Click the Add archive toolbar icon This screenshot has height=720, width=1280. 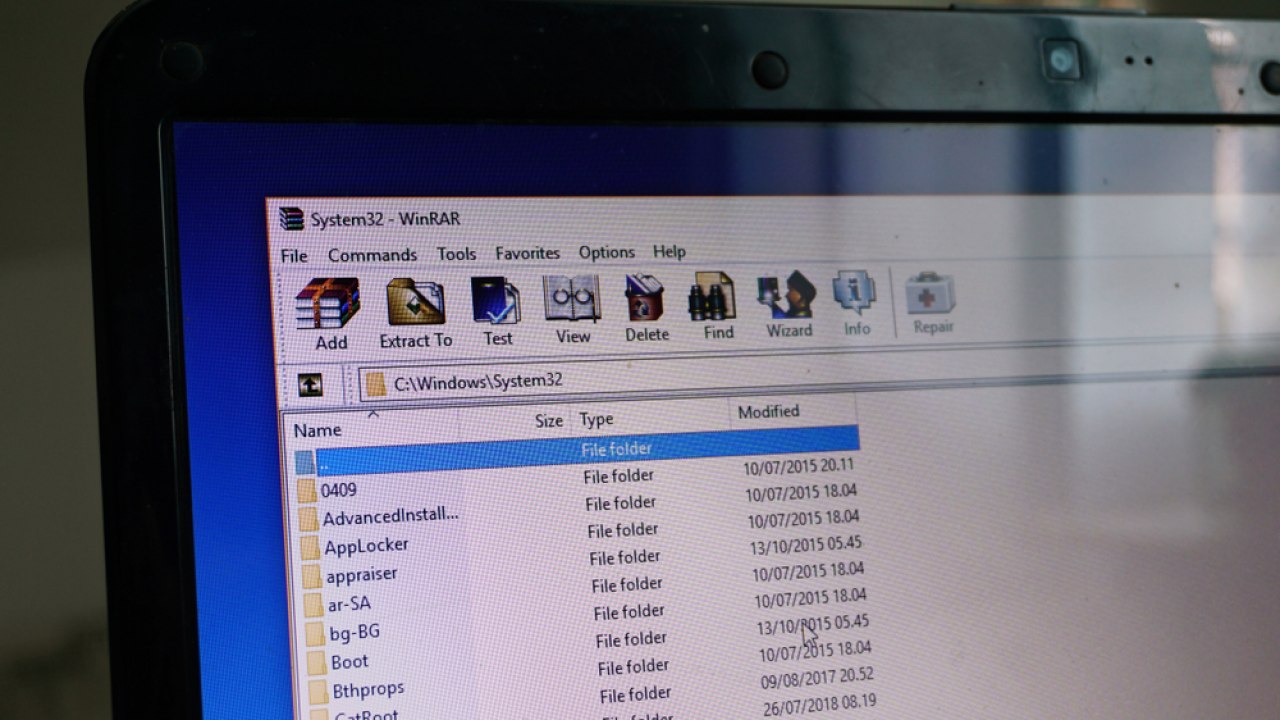pos(328,305)
